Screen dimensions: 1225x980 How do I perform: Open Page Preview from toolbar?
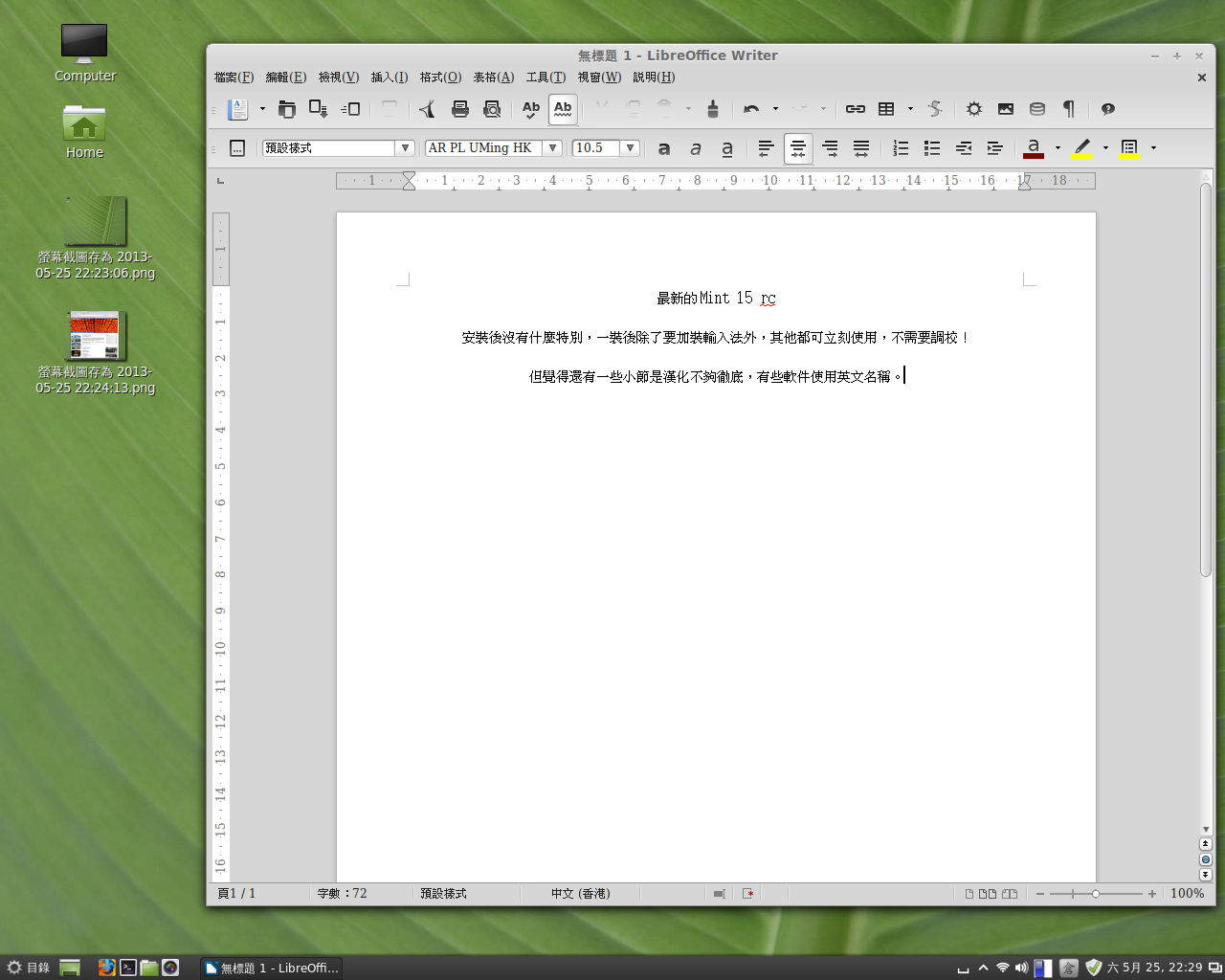pos(492,109)
